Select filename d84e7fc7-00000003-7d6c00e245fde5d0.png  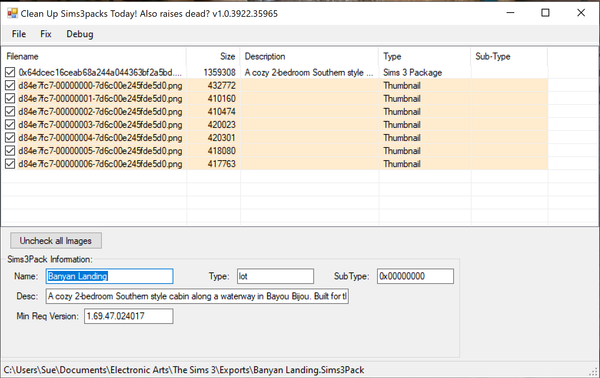pyautogui.click(x=100, y=125)
